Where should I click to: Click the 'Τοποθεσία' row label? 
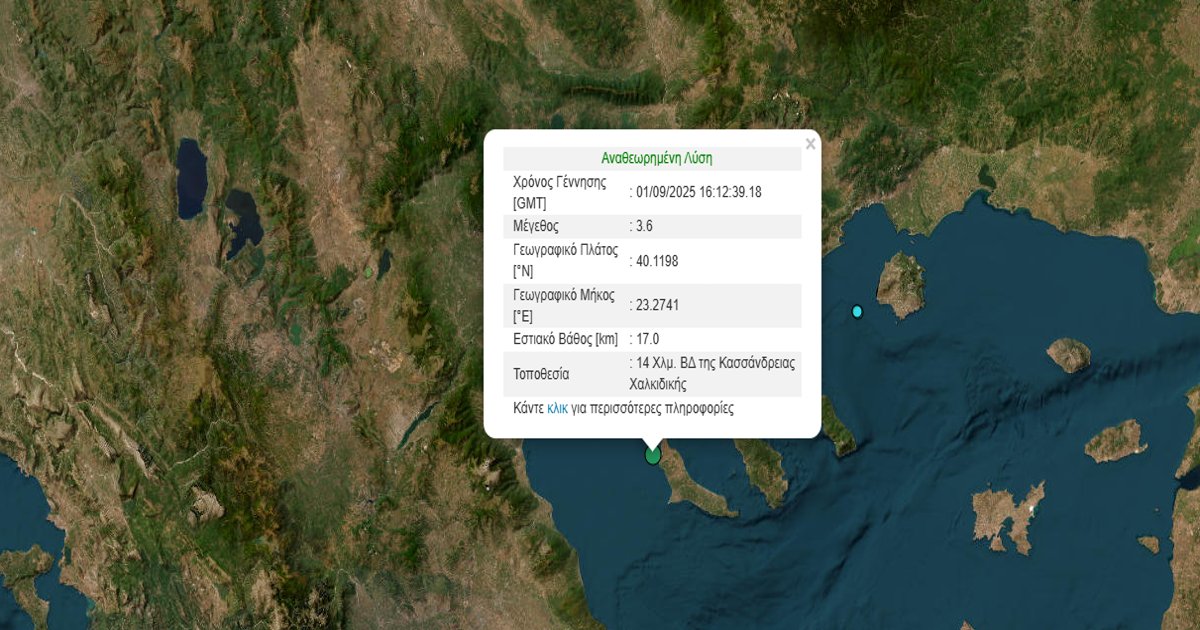pos(540,374)
